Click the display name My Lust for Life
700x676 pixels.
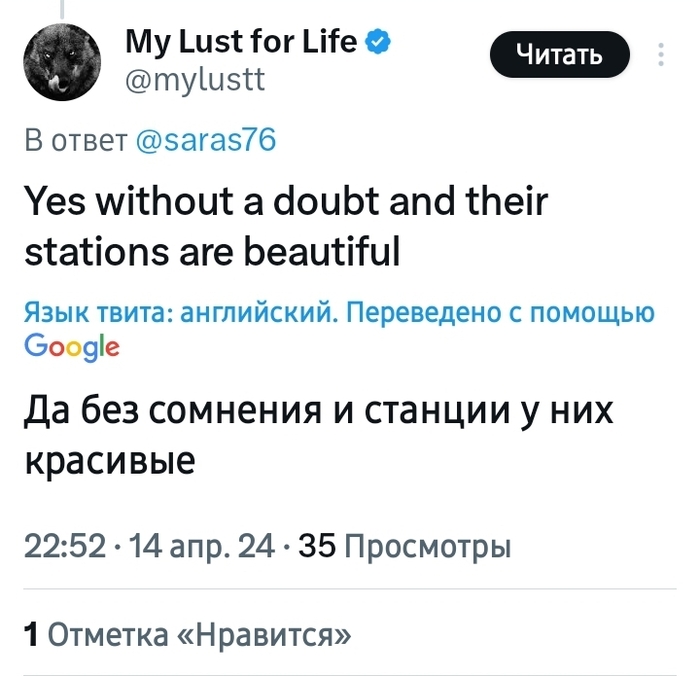coord(240,42)
